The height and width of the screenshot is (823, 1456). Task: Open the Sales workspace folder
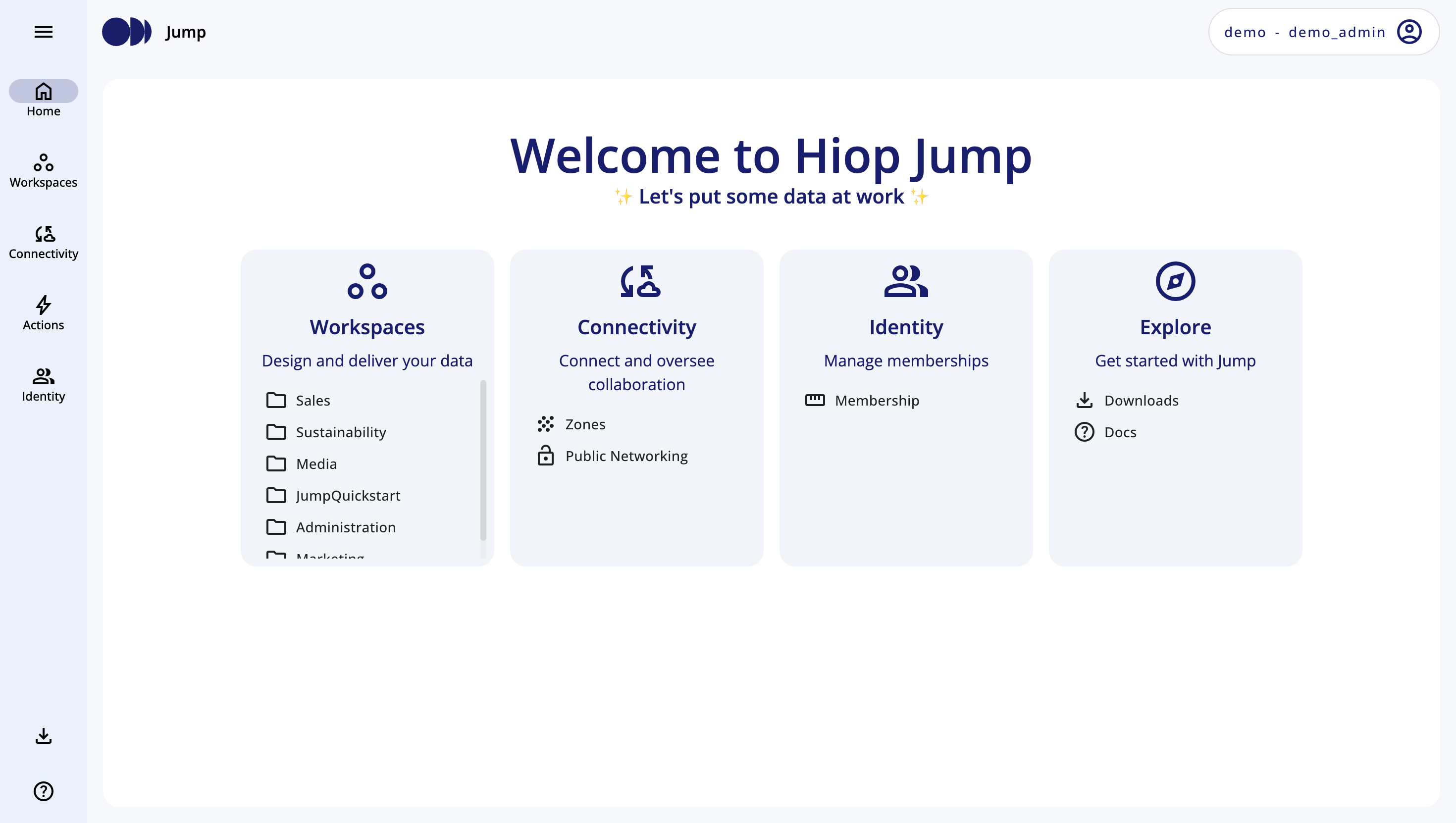pos(312,400)
